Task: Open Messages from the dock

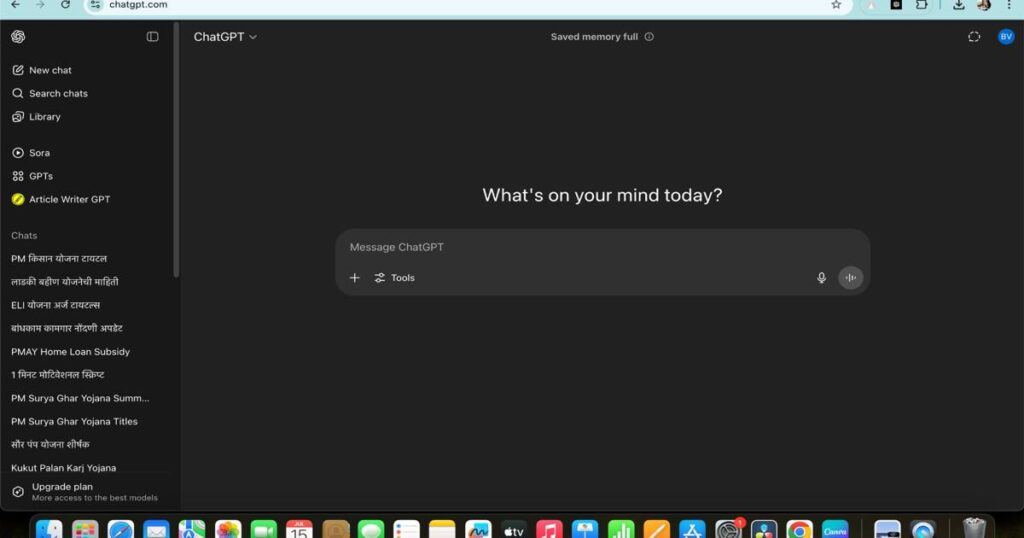Action: (371, 530)
